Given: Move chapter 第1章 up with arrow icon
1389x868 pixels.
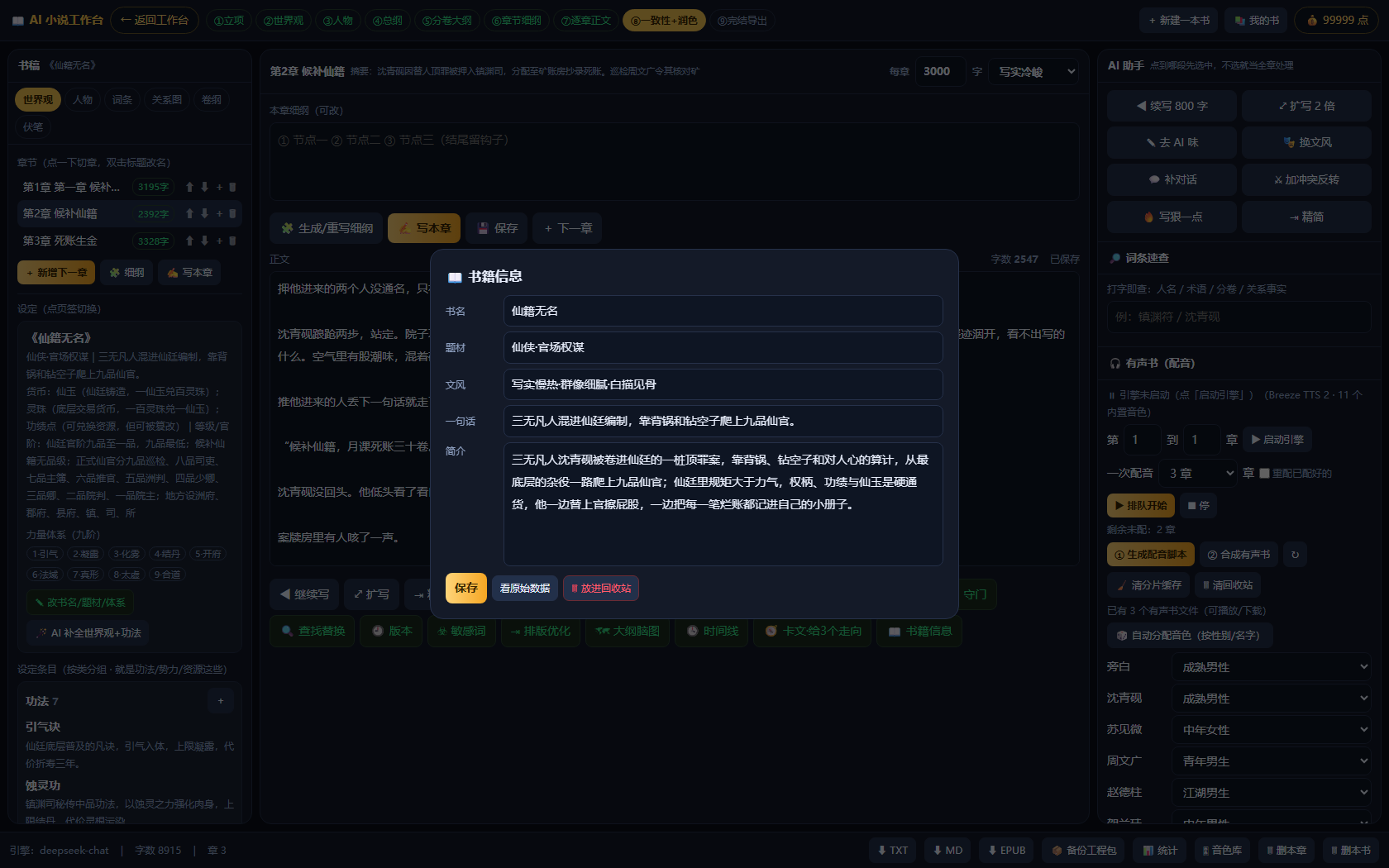Looking at the screenshot, I should (189, 187).
